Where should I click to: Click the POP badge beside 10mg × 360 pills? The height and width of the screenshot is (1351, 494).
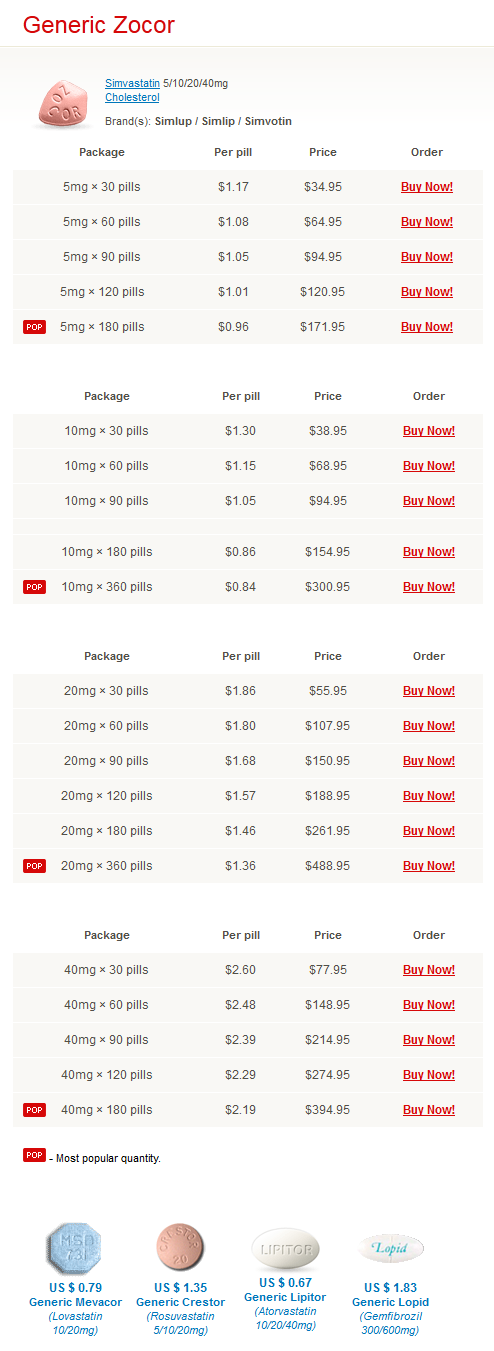(x=34, y=587)
